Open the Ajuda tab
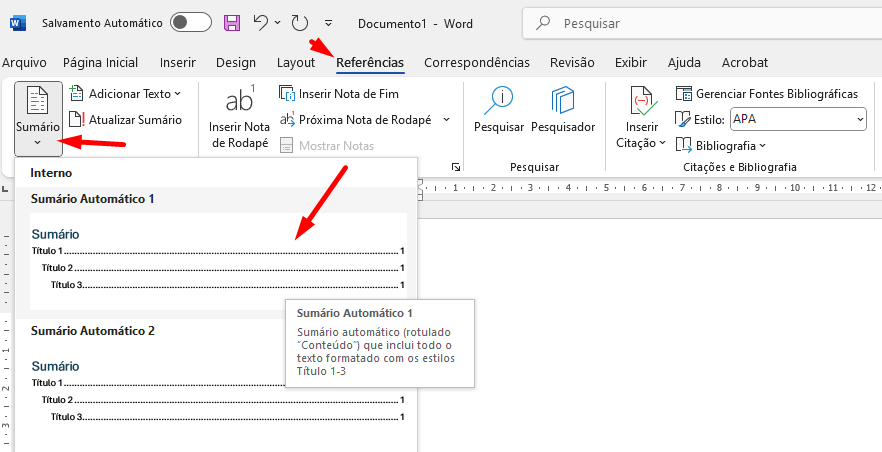The height and width of the screenshot is (452, 882). (684, 62)
